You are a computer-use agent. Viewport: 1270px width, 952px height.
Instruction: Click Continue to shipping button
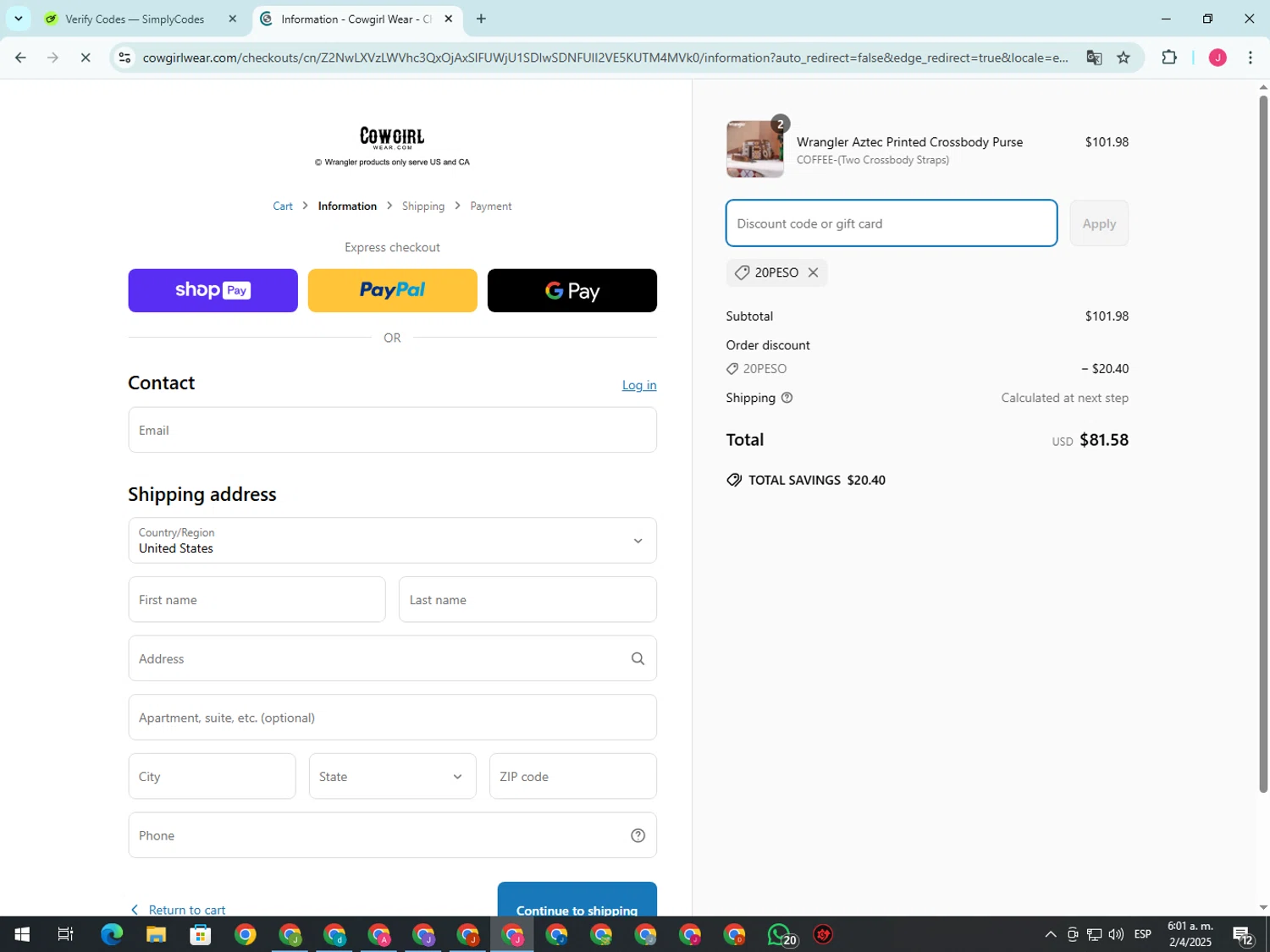click(x=577, y=900)
